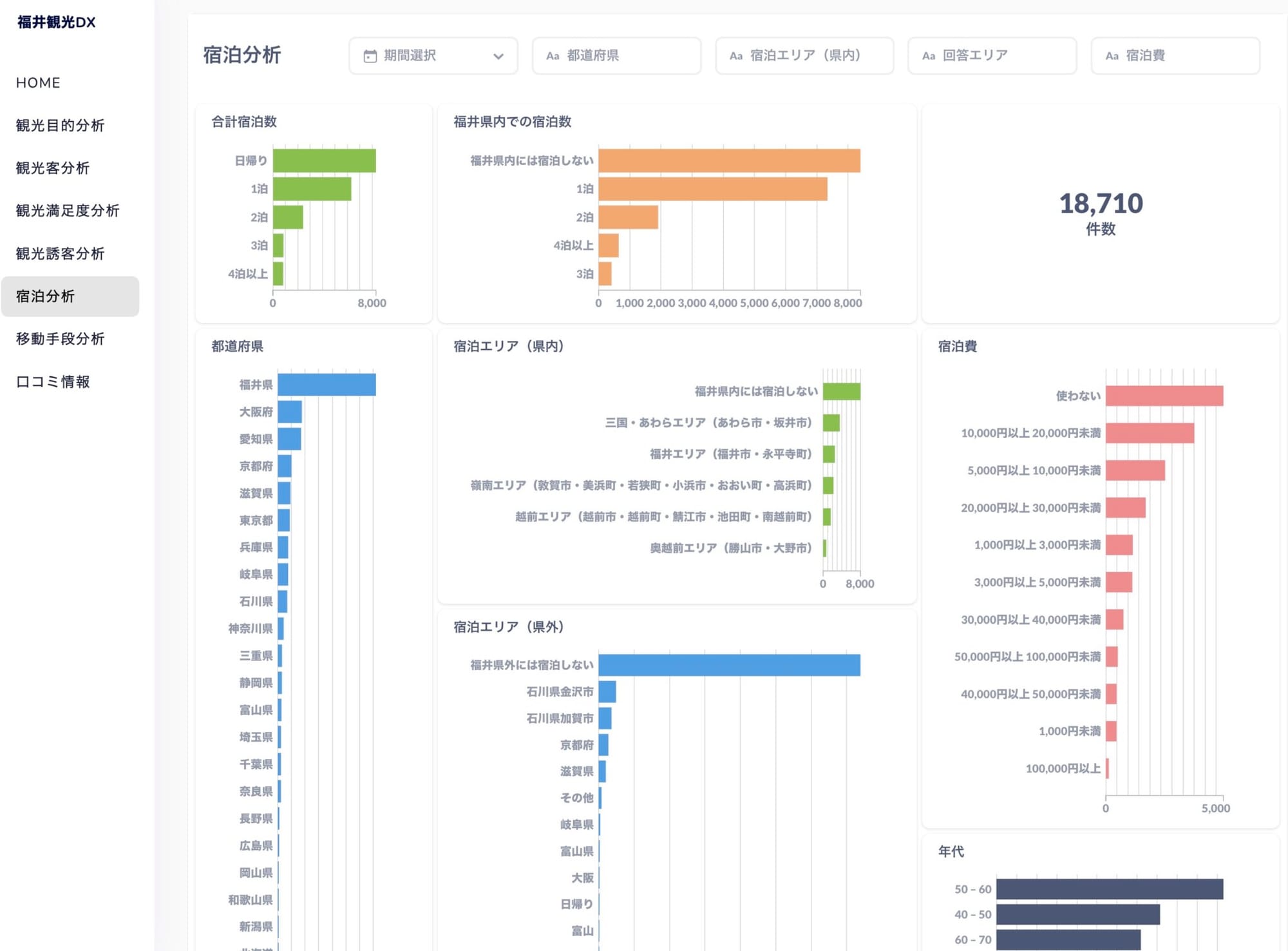Open the HOME menu item
1288x951 pixels.
38,82
